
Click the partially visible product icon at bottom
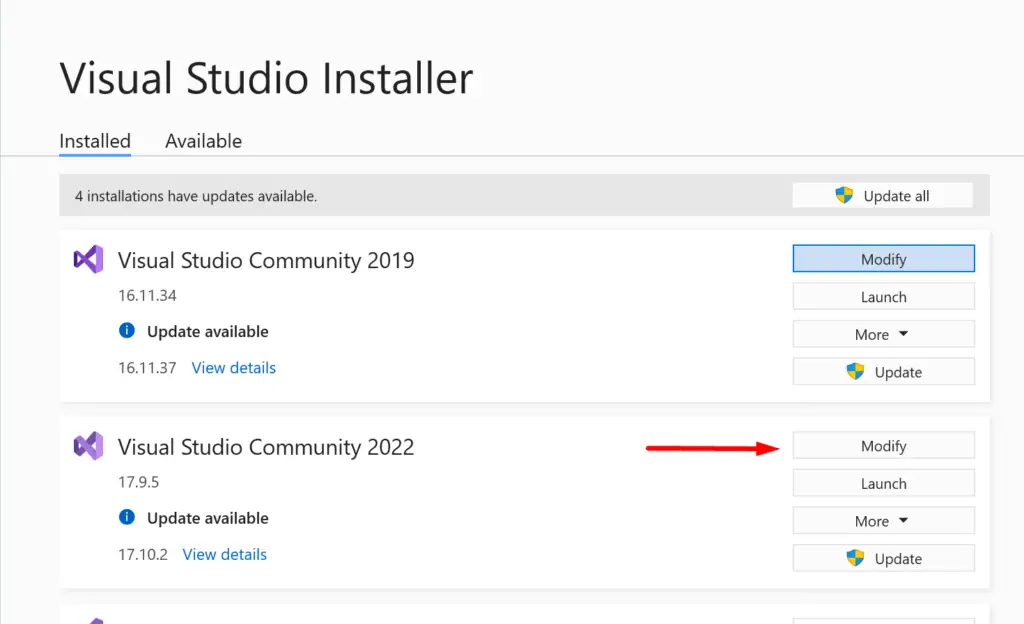click(x=95, y=620)
